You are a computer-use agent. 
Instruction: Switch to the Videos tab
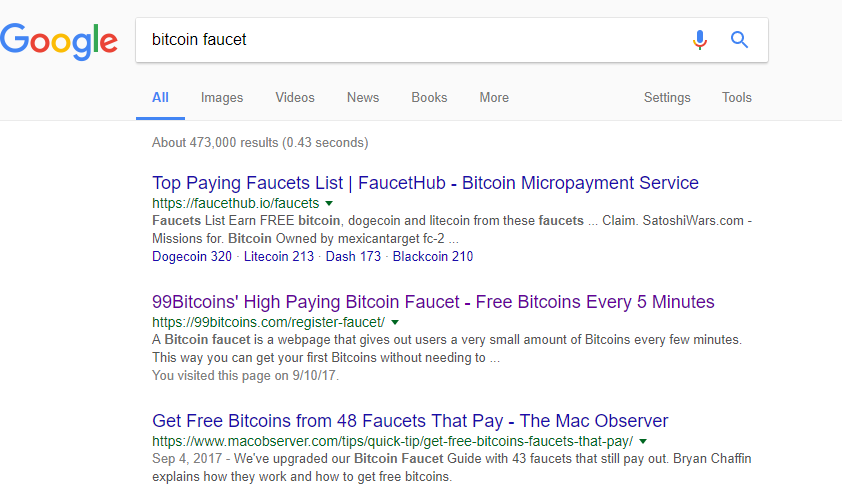coord(295,98)
